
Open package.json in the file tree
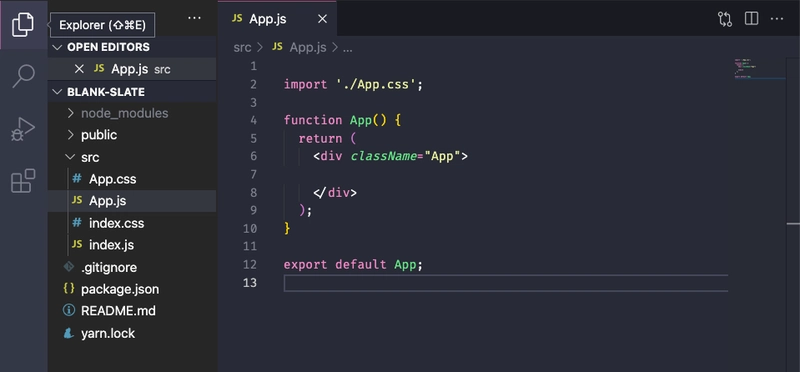[120, 289]
